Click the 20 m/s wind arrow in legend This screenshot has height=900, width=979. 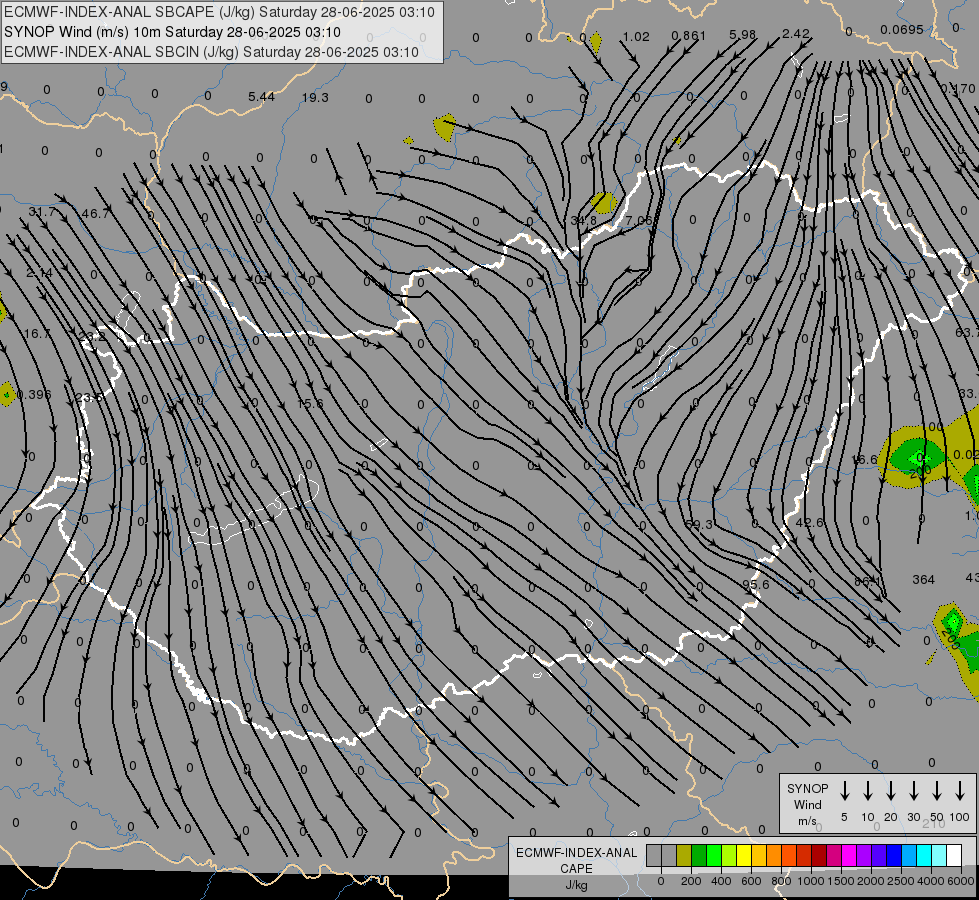click(x=891, y=791)
